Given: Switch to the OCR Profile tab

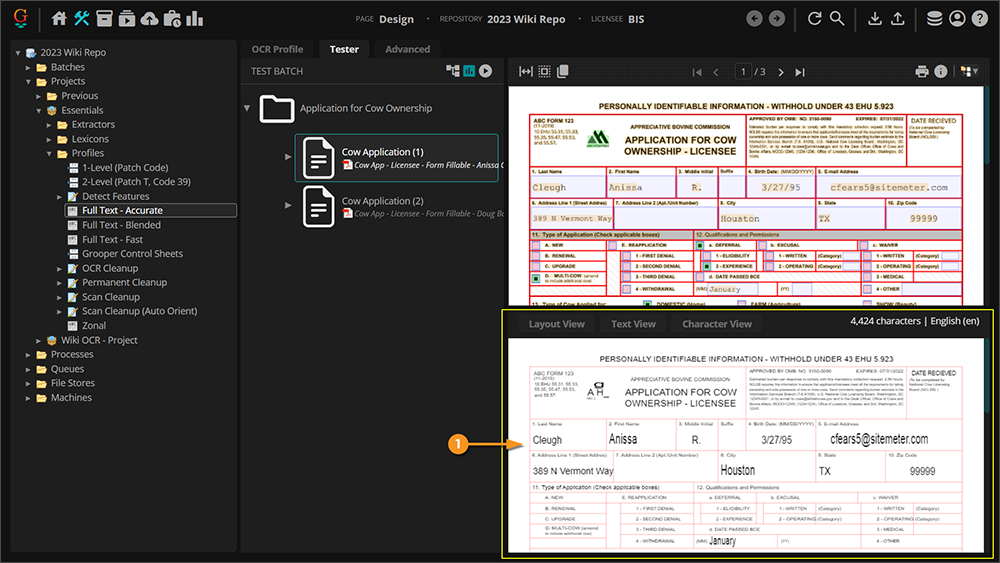Looking at the screenshot, I should click(276, 49).
